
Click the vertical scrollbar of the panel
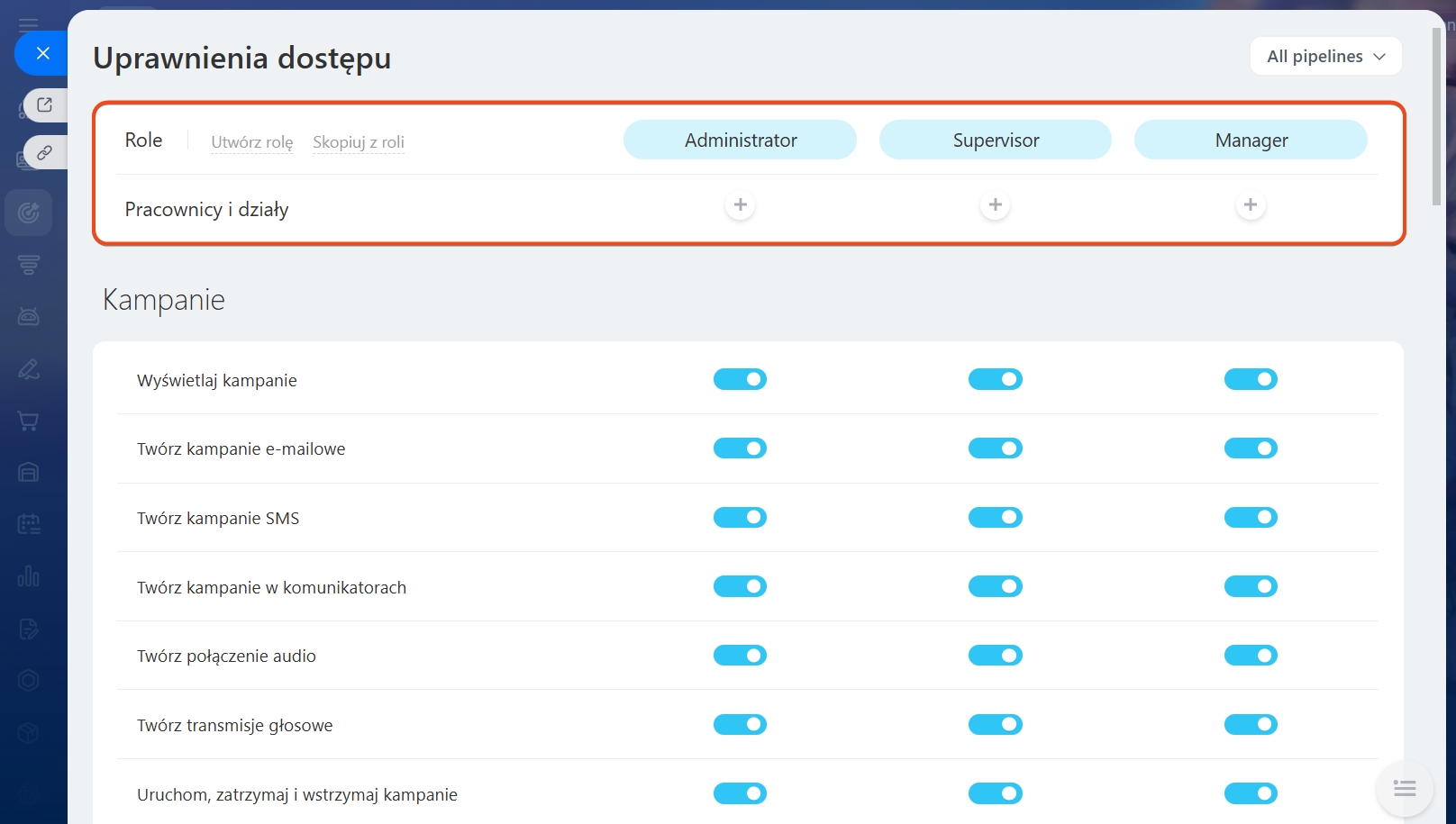[x=1436, y=117]
